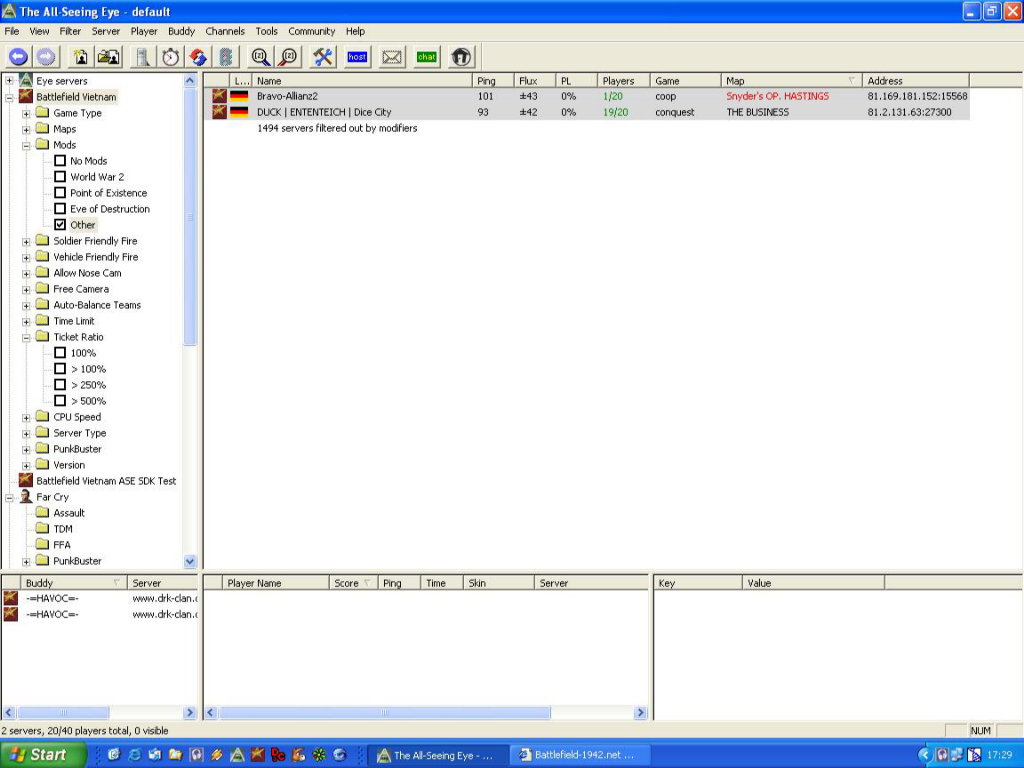Click the server tower toolbar icon
The width and height of the screenshot is (1024, 768).
143,57
